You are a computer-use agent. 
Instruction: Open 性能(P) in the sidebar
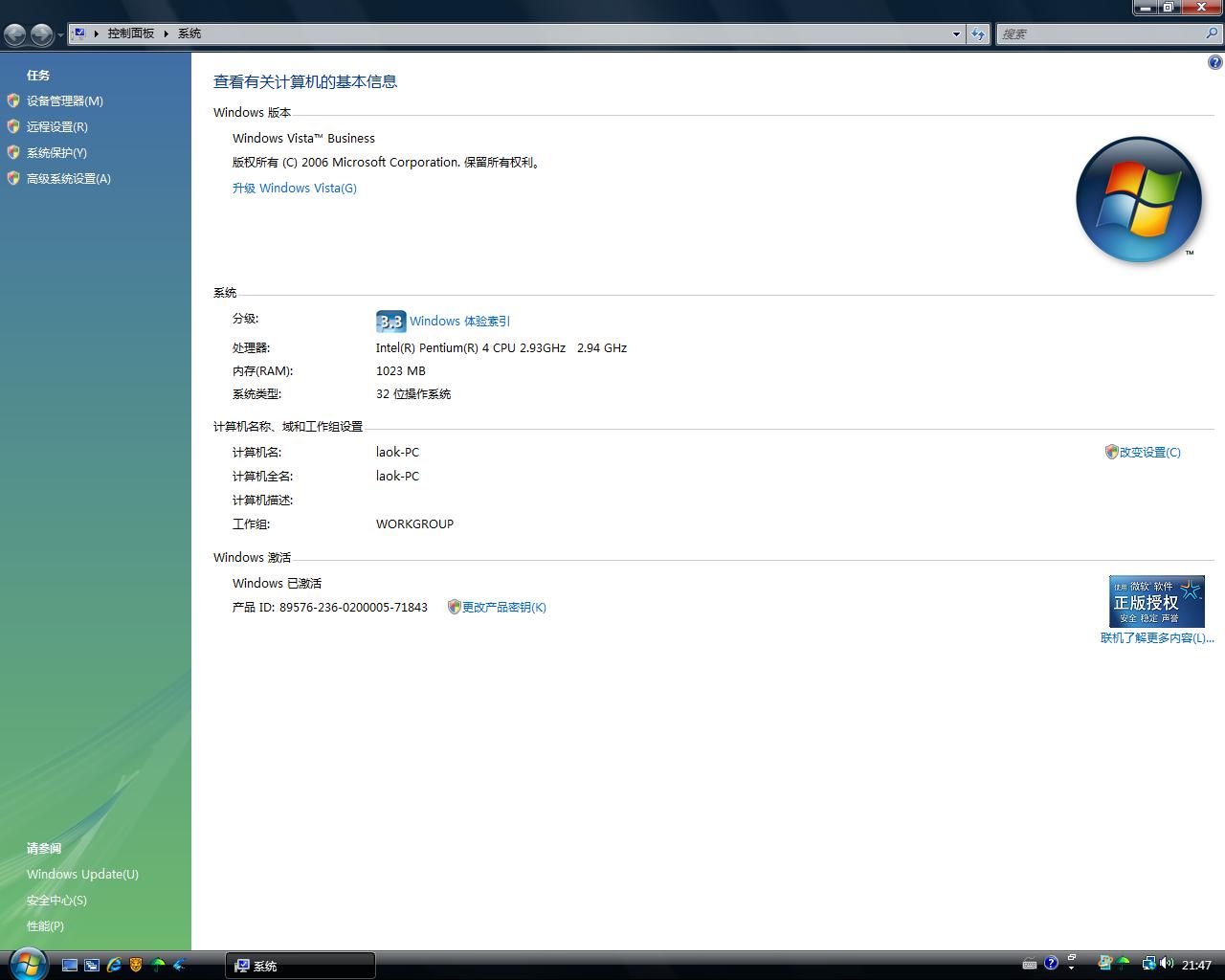click(45, 925)
